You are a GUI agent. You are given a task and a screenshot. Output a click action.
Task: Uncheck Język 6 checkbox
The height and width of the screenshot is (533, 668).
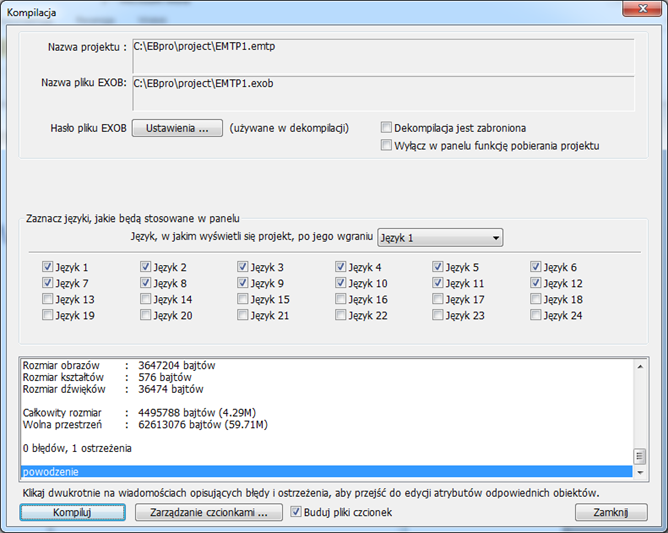[536, 267]
